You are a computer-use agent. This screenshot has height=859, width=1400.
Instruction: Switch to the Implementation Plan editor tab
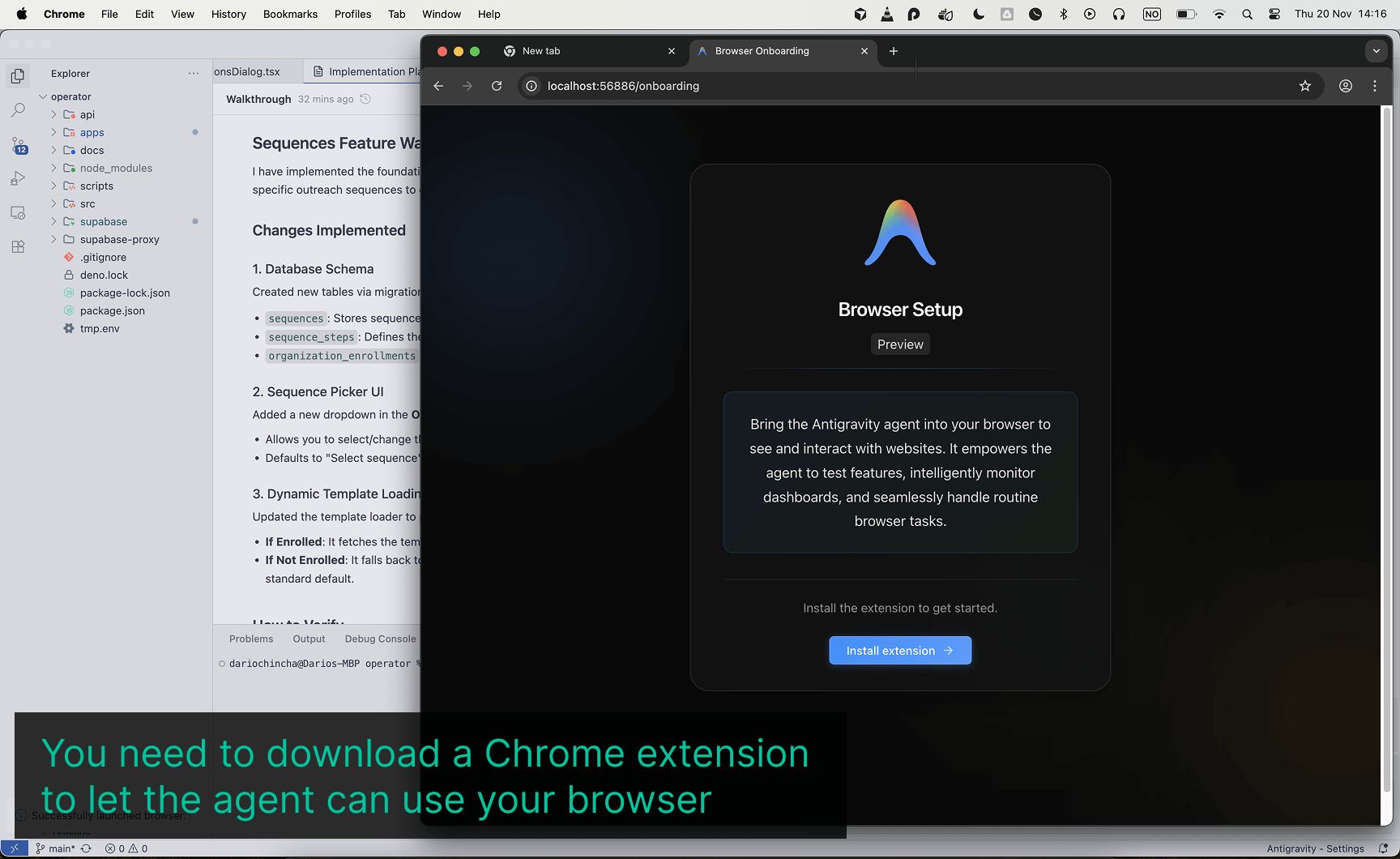pyautogui.click(x=362, y=71)
